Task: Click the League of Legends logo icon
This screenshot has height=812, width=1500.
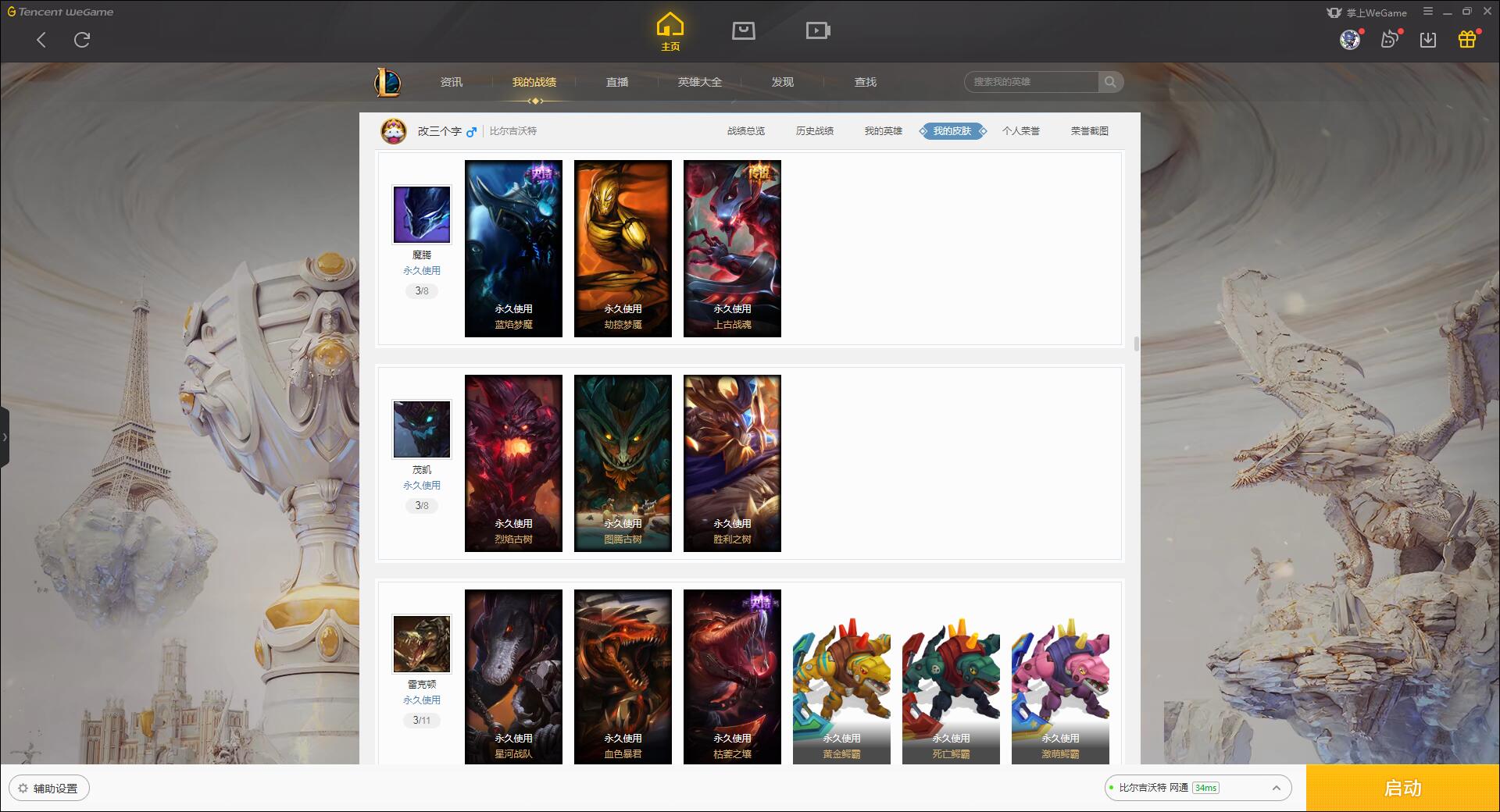Action: (x=387, y=82)
